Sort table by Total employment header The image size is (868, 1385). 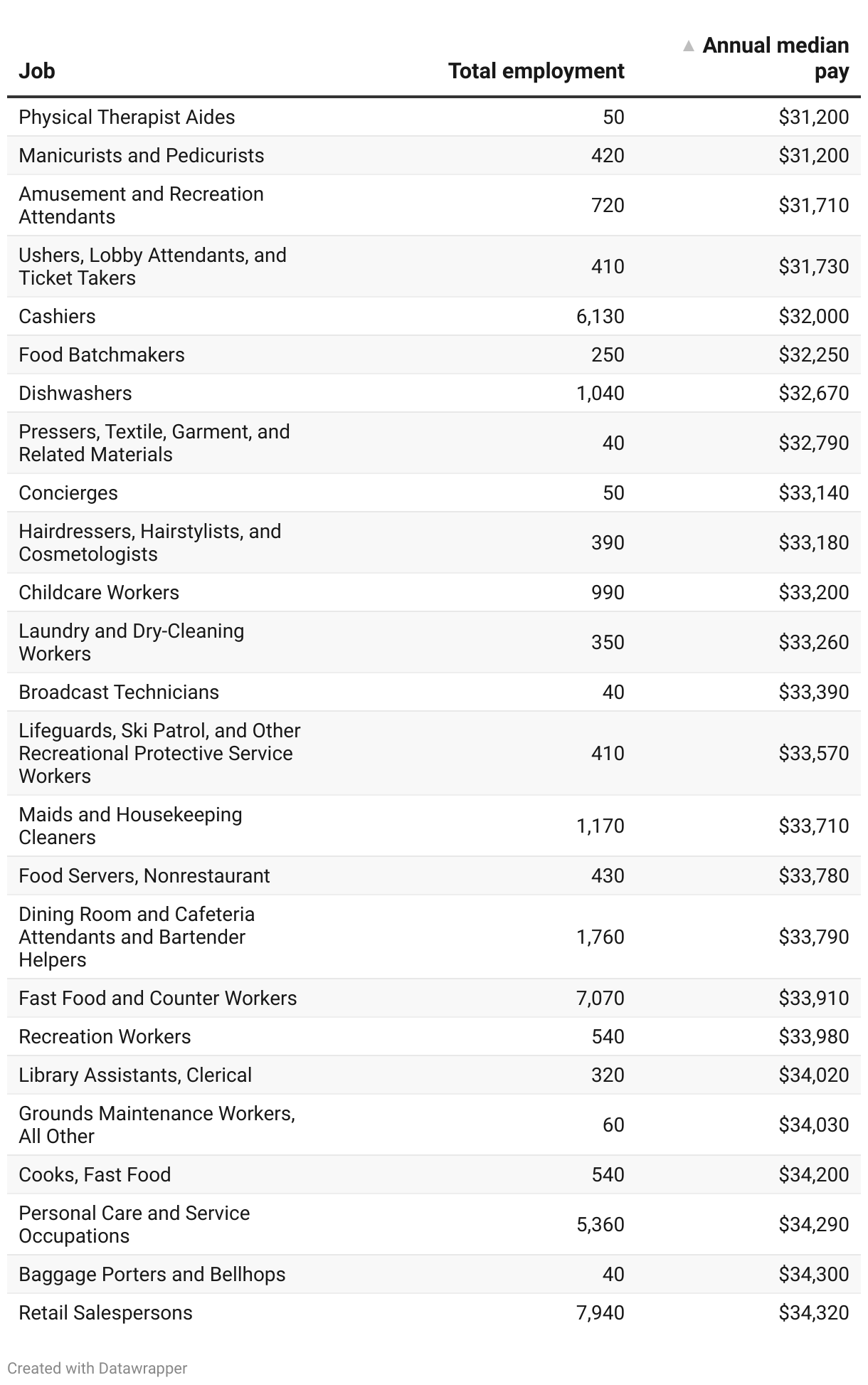point(536,71)
